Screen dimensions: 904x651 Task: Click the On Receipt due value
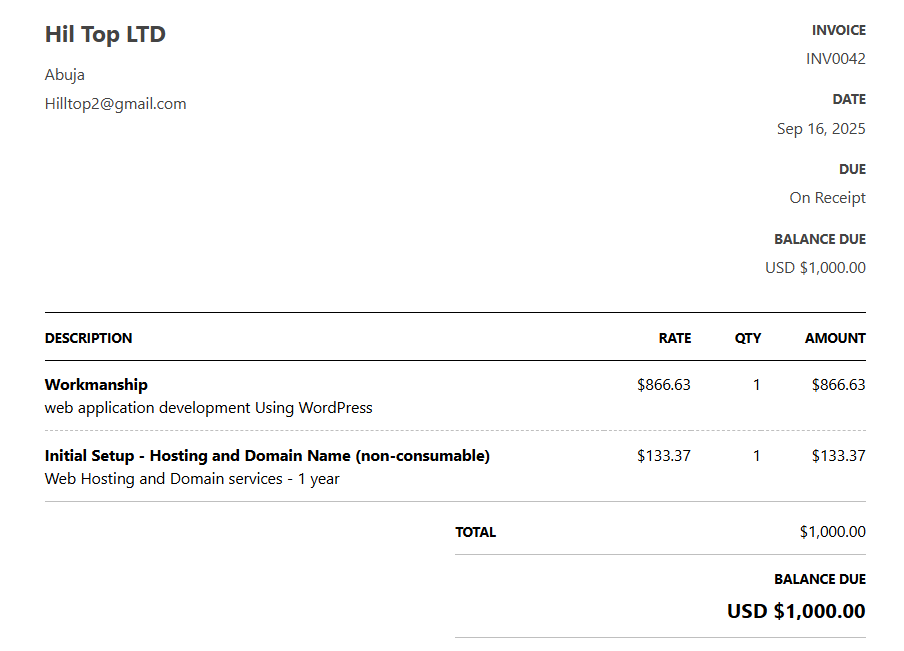[827, 198]
